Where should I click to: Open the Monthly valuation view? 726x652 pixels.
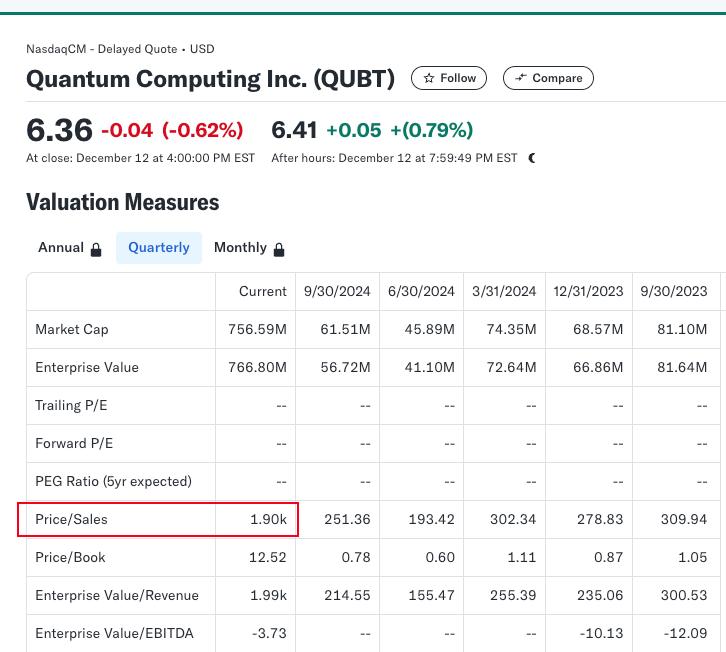pyautogui.click(x=240, y=248)
